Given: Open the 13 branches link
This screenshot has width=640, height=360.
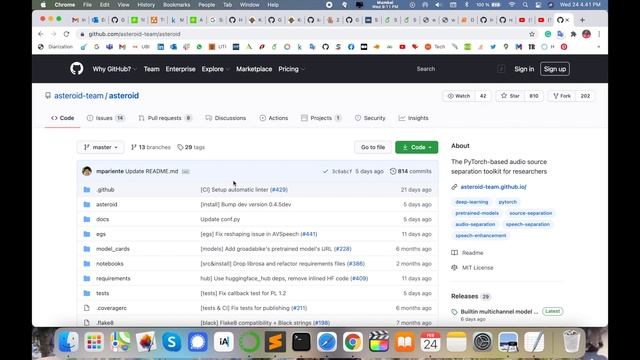Looking at the screenshot, I should [151, 147].
